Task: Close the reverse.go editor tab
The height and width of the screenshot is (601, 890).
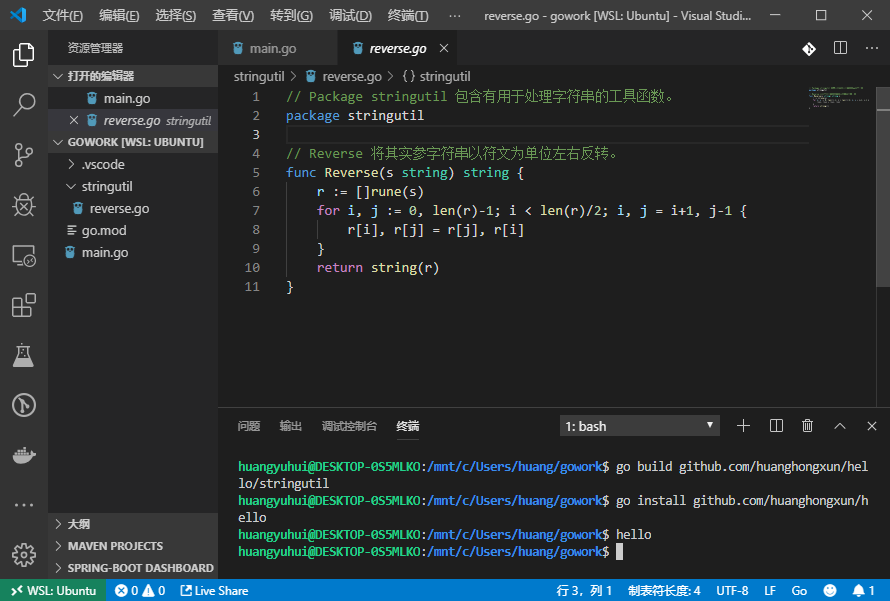Action: [x=444, y=48]
